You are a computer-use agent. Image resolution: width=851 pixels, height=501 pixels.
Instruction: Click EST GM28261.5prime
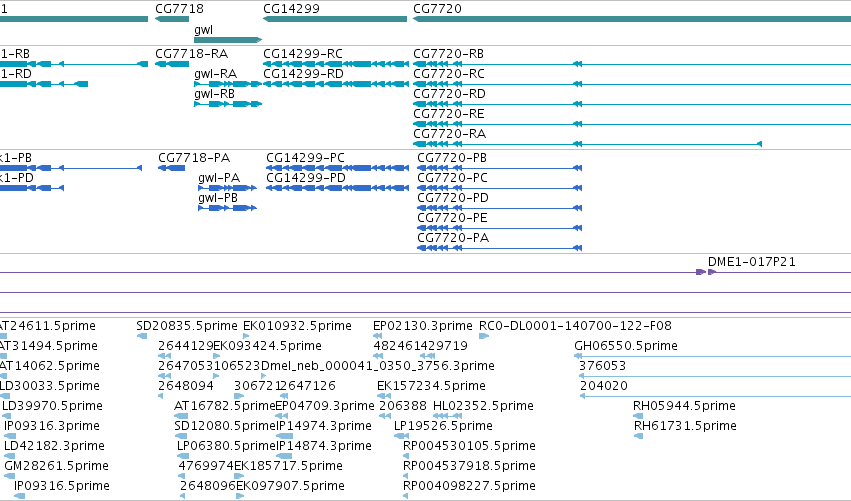pyautogui.click(x=56, y=466)
